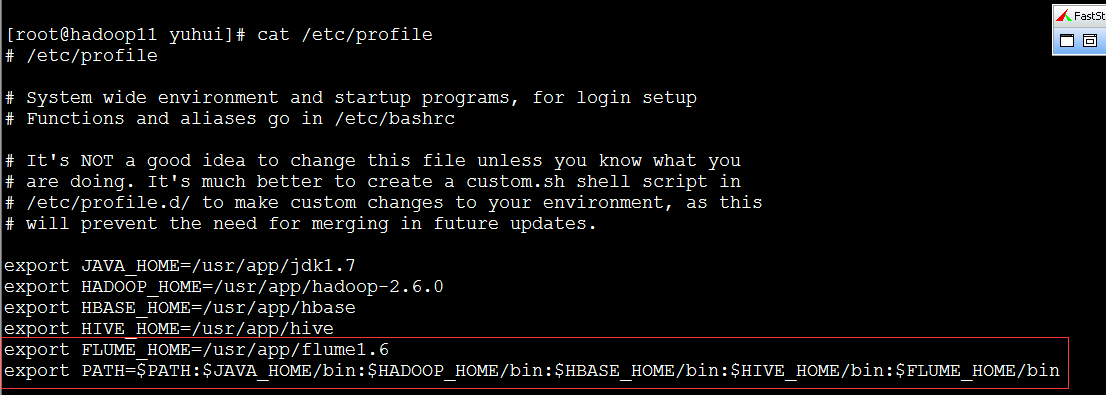The image size is (1106, 395).
Task: Click the Capture Window/Object icon in FastStone
Action: 1090,41
